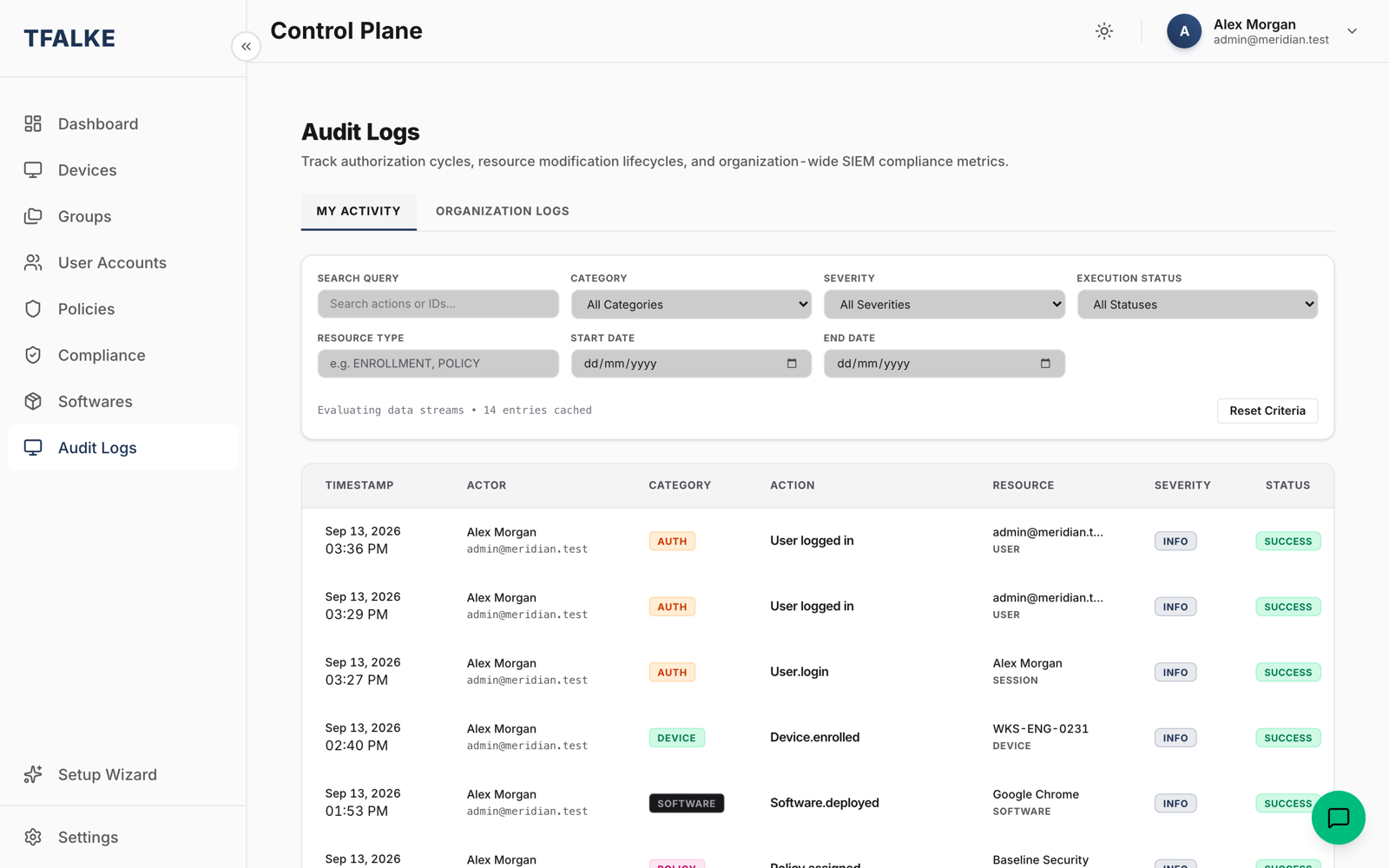
Task: Click the Severity column header
Action: 1182,485
